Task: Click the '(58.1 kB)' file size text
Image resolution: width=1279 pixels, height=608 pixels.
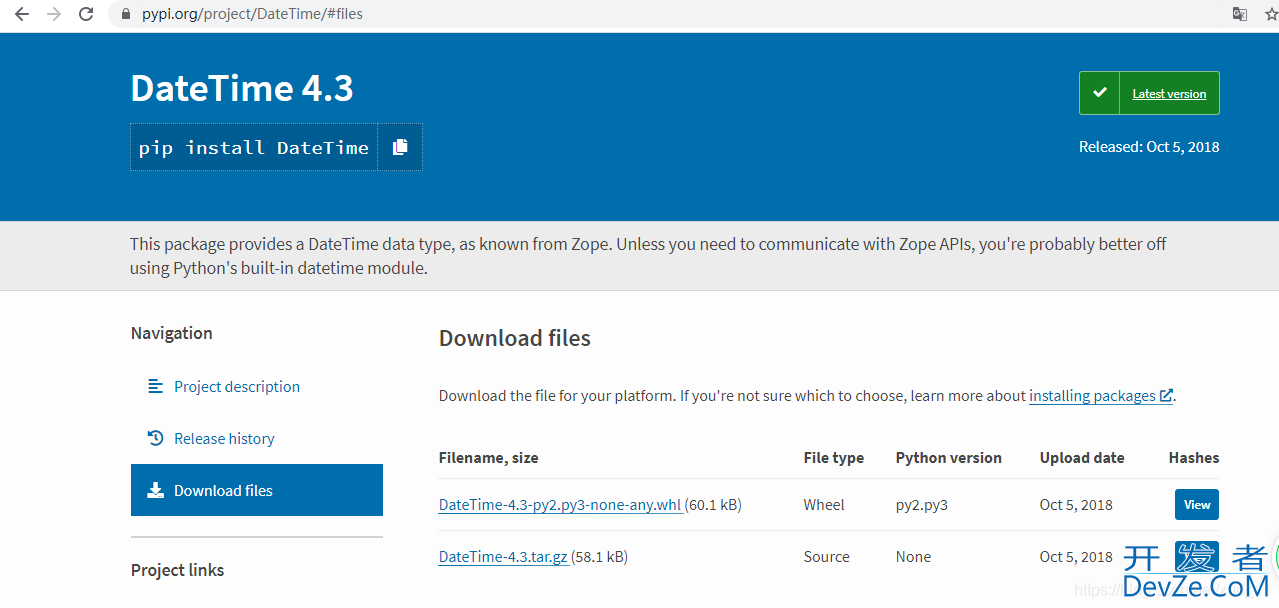Action: [599, 557]
